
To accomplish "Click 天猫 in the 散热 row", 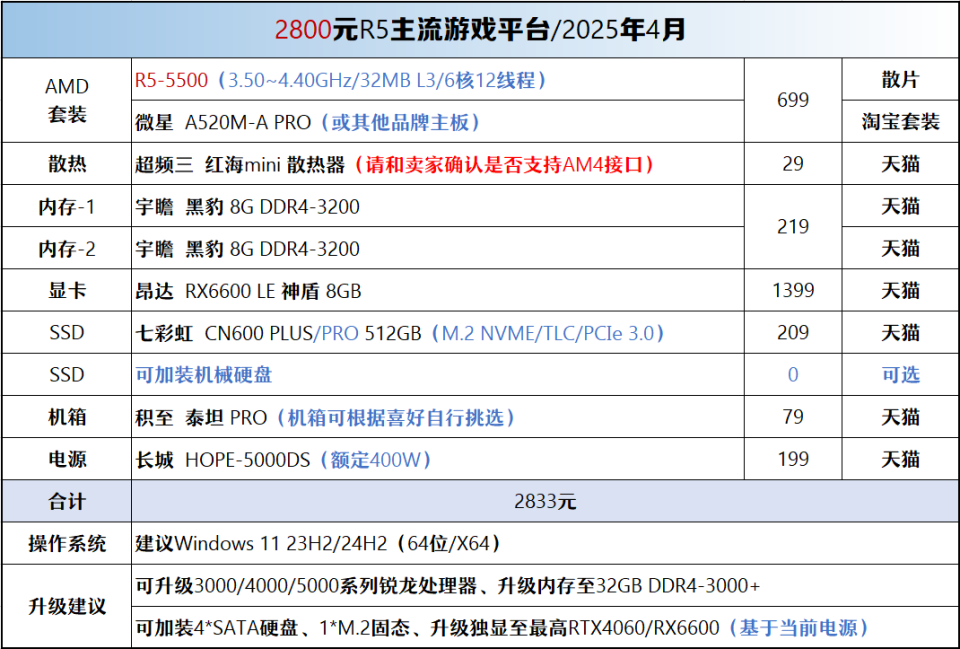I will click(901, 164).
